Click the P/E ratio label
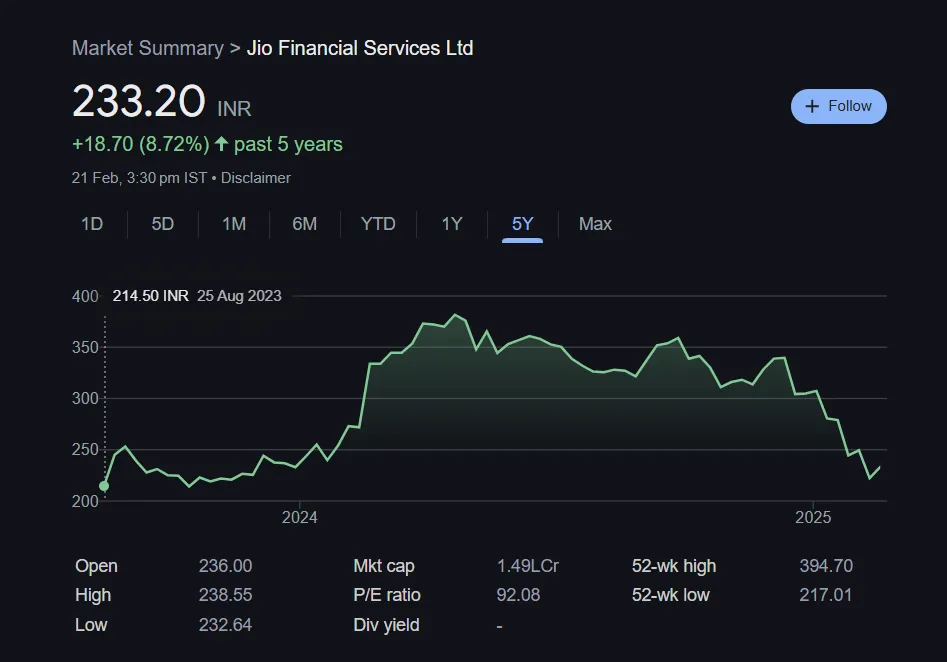The image size is (947, 662). [x=387, y=595]
